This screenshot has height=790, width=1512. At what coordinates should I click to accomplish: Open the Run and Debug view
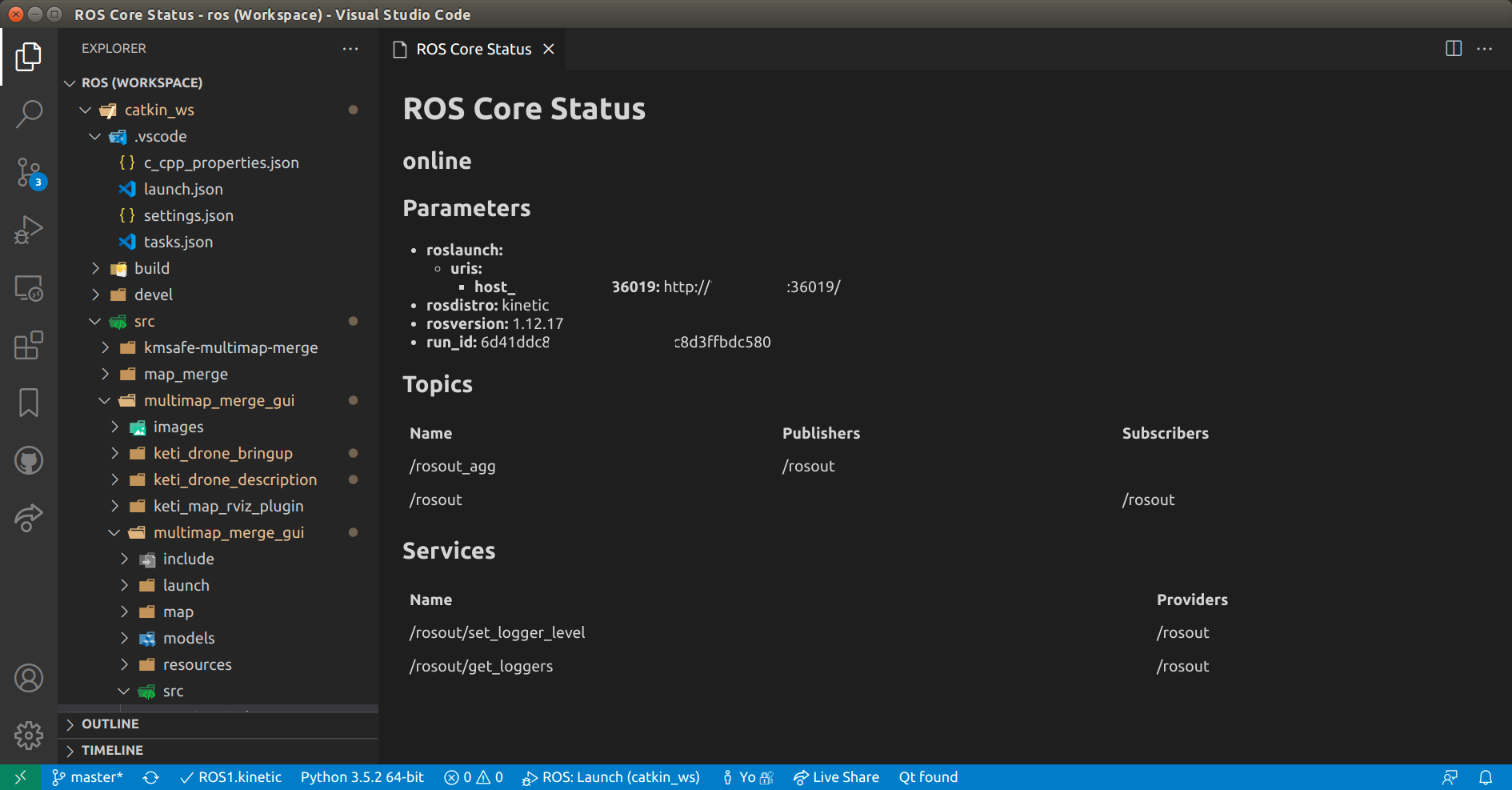29,230
